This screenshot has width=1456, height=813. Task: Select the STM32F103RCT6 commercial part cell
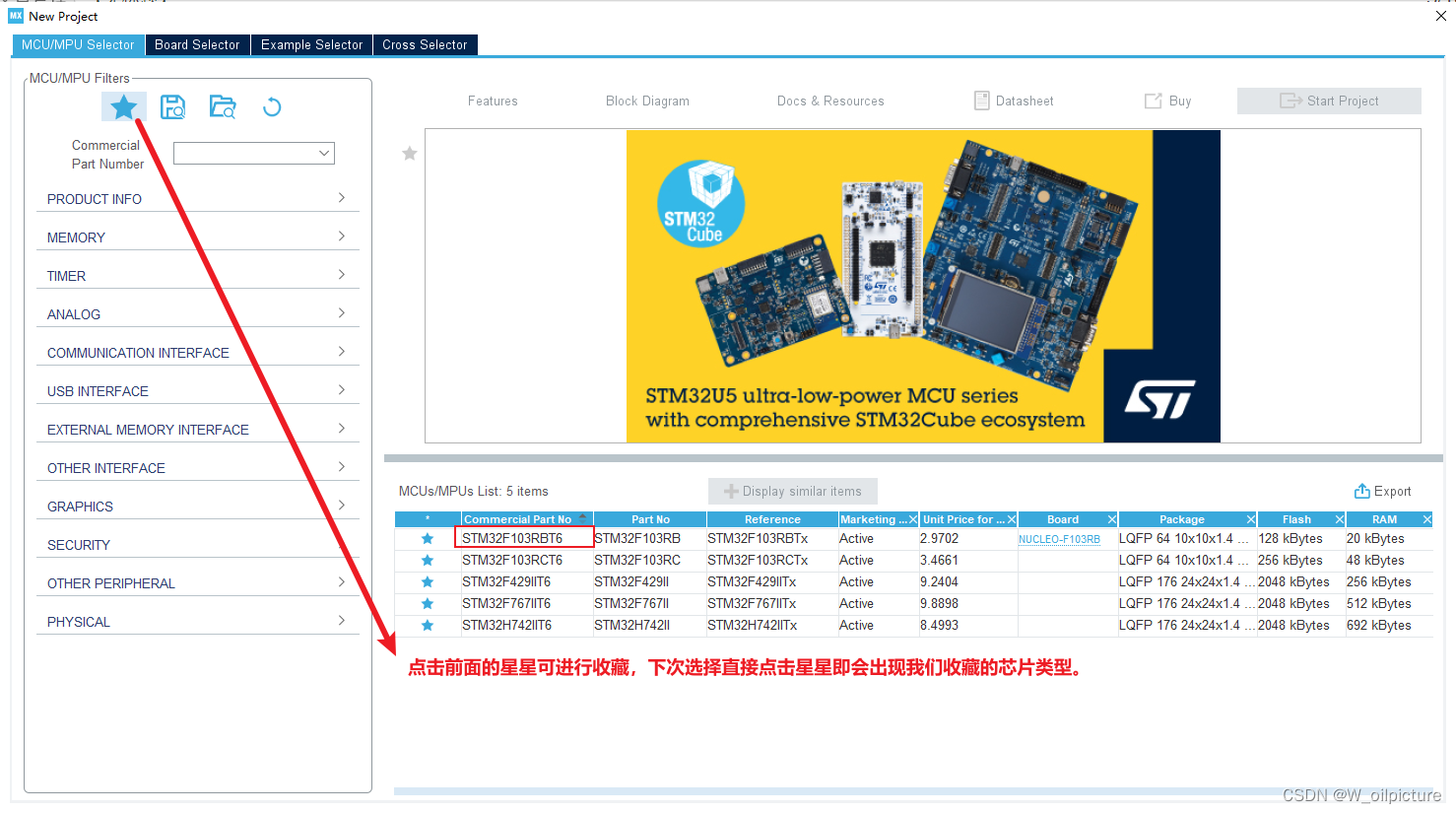pos(527,561)
